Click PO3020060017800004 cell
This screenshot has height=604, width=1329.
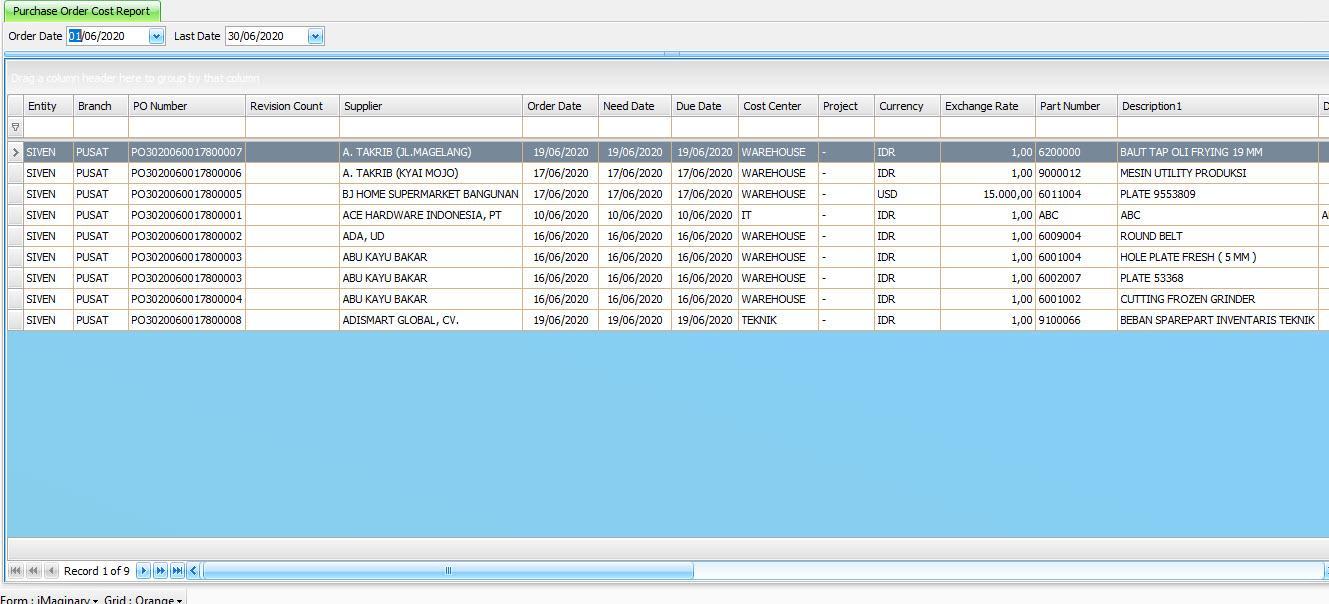pos(187,299)
